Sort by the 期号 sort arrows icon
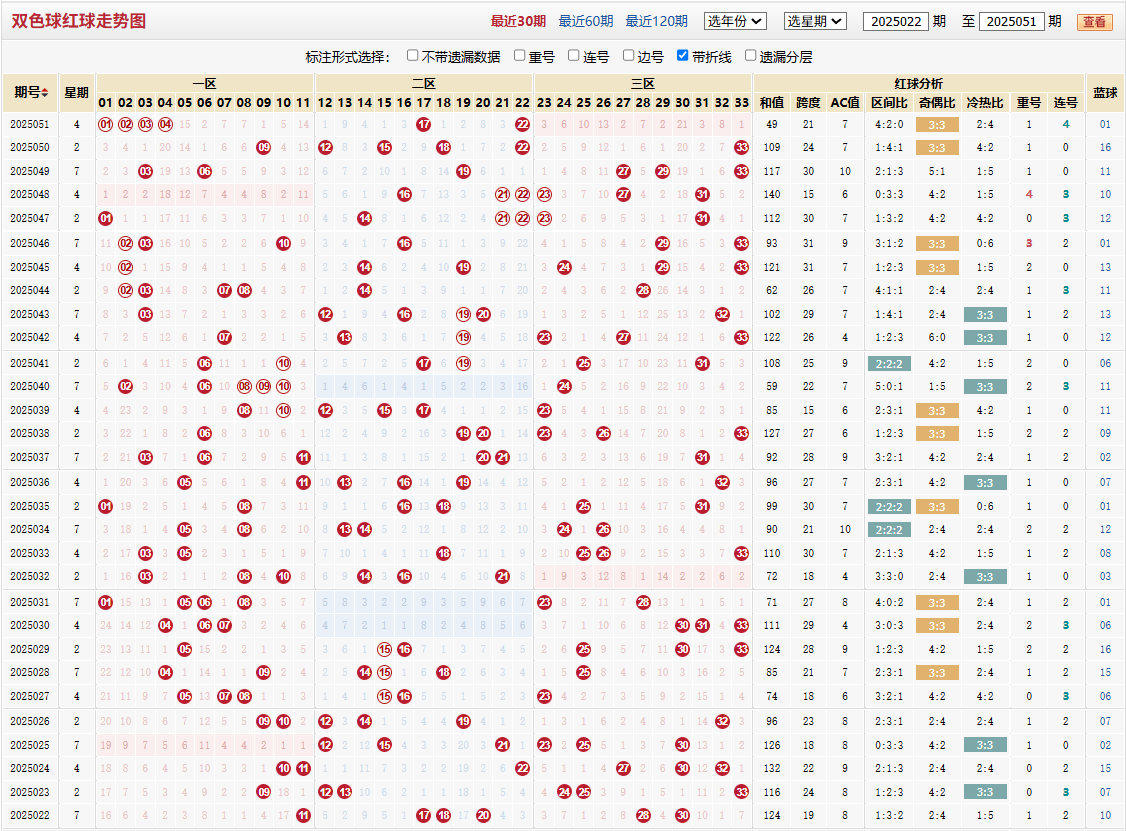 point(45,93)
